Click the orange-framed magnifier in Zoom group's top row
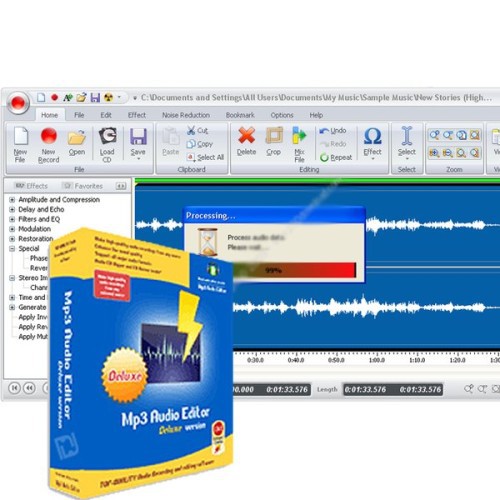The image size is (500, 500). pos(475,135)
